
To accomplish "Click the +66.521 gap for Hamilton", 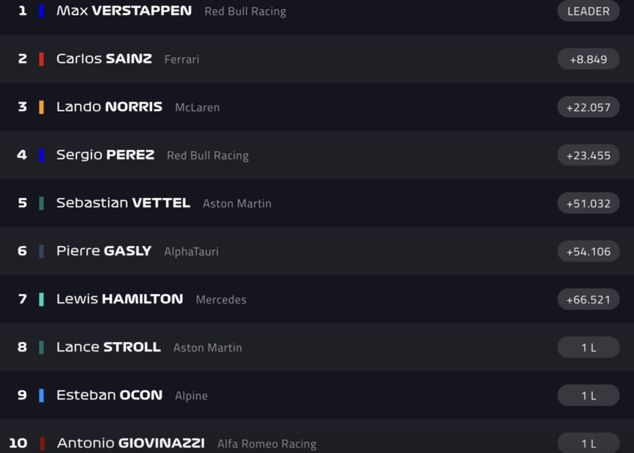I will click(x=588, y=299).
